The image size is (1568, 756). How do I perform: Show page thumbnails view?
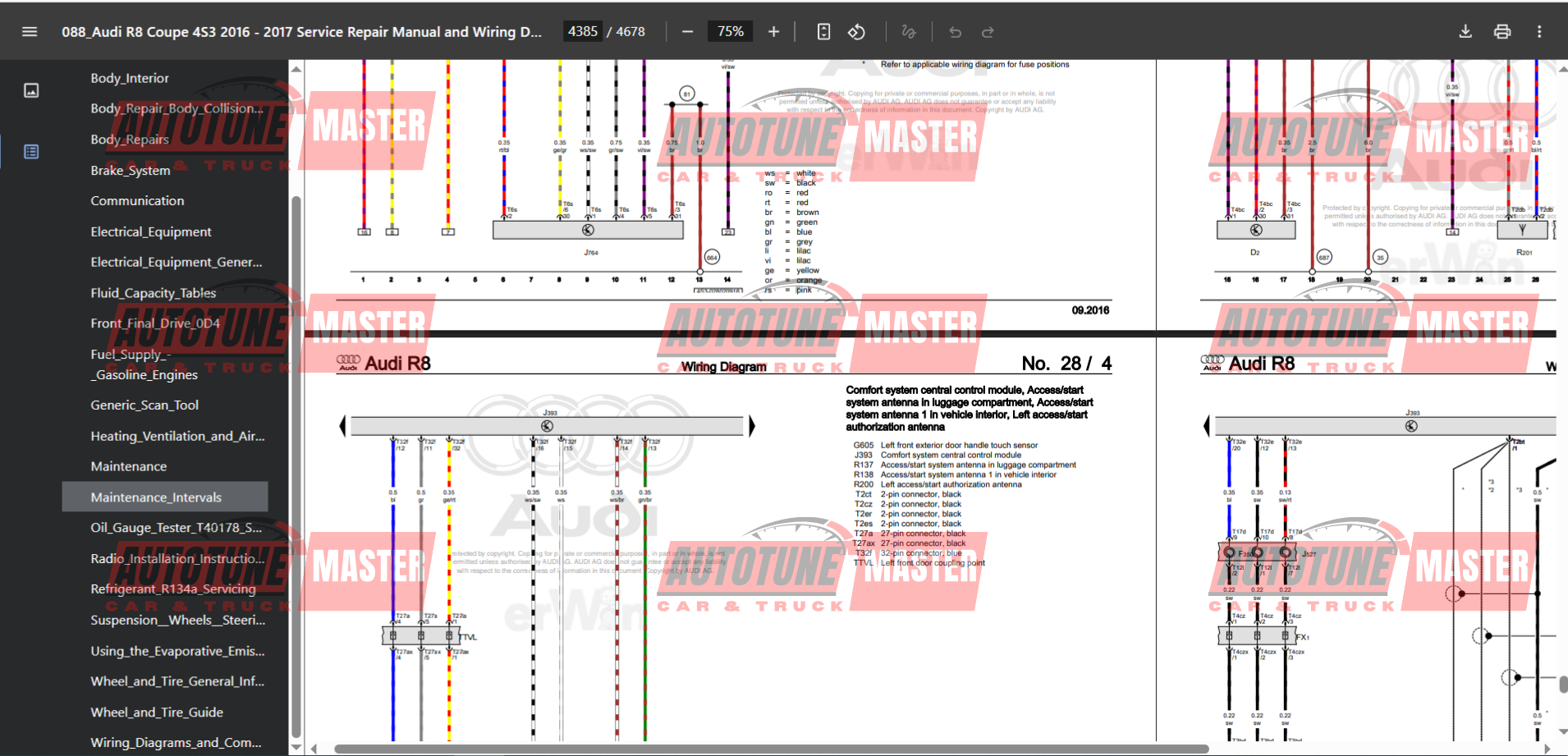click(x=31, y=90)
